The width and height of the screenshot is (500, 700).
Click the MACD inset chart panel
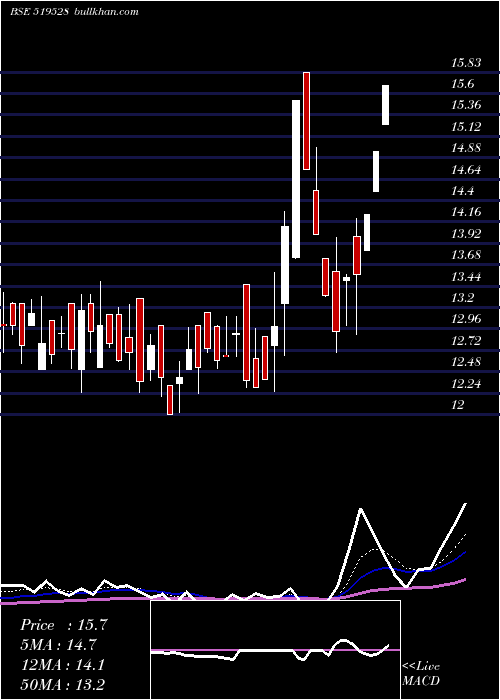[275, 650]
